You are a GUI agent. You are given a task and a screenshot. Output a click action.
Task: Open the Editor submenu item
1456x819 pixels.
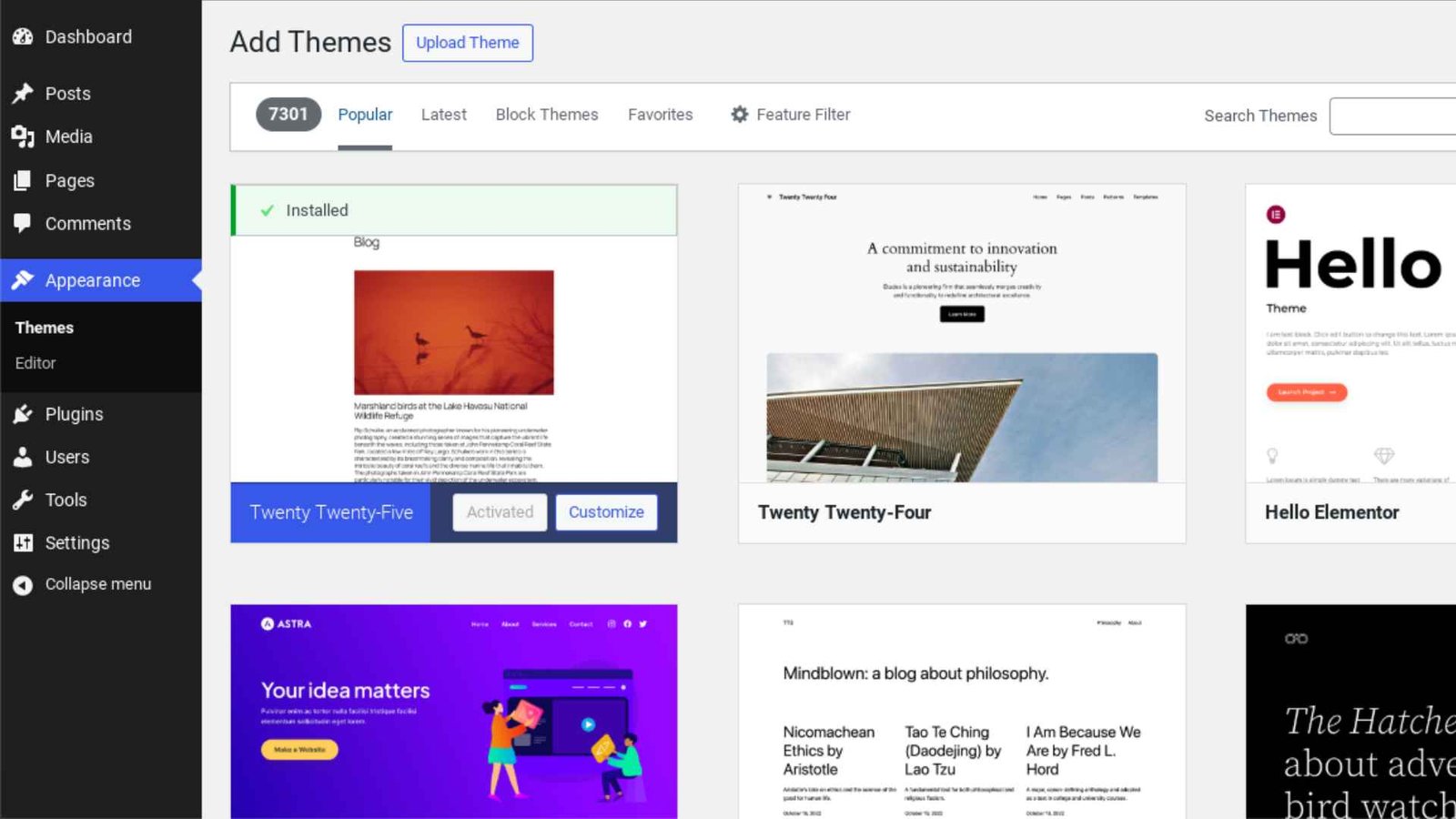pos(35,363)
